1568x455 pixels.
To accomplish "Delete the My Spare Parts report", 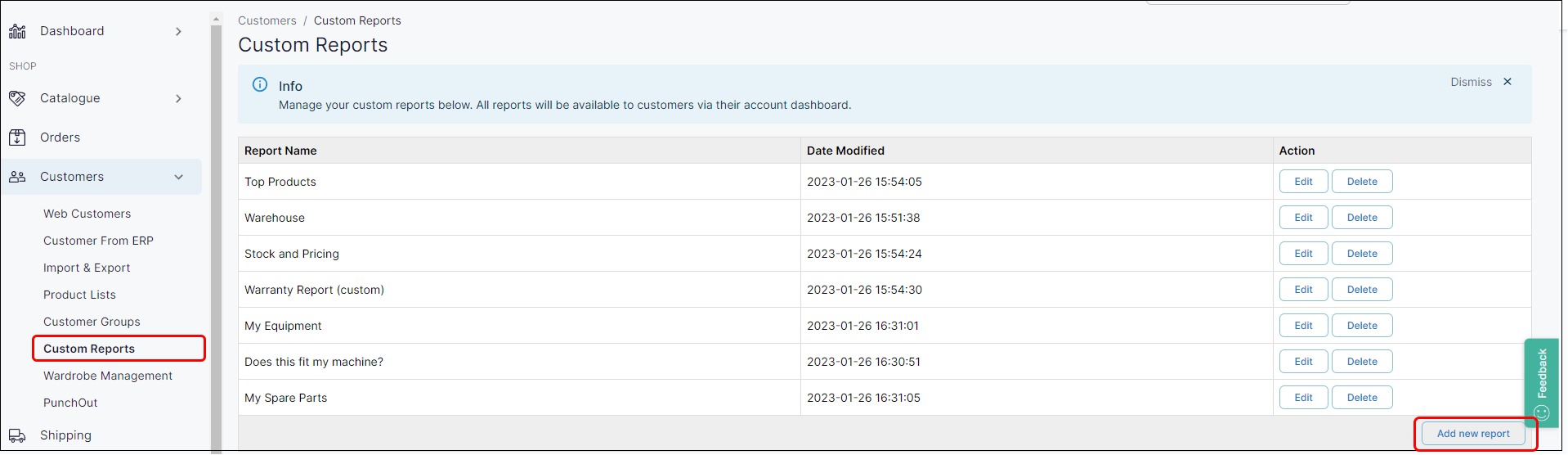I will [x=1362, y=398].
